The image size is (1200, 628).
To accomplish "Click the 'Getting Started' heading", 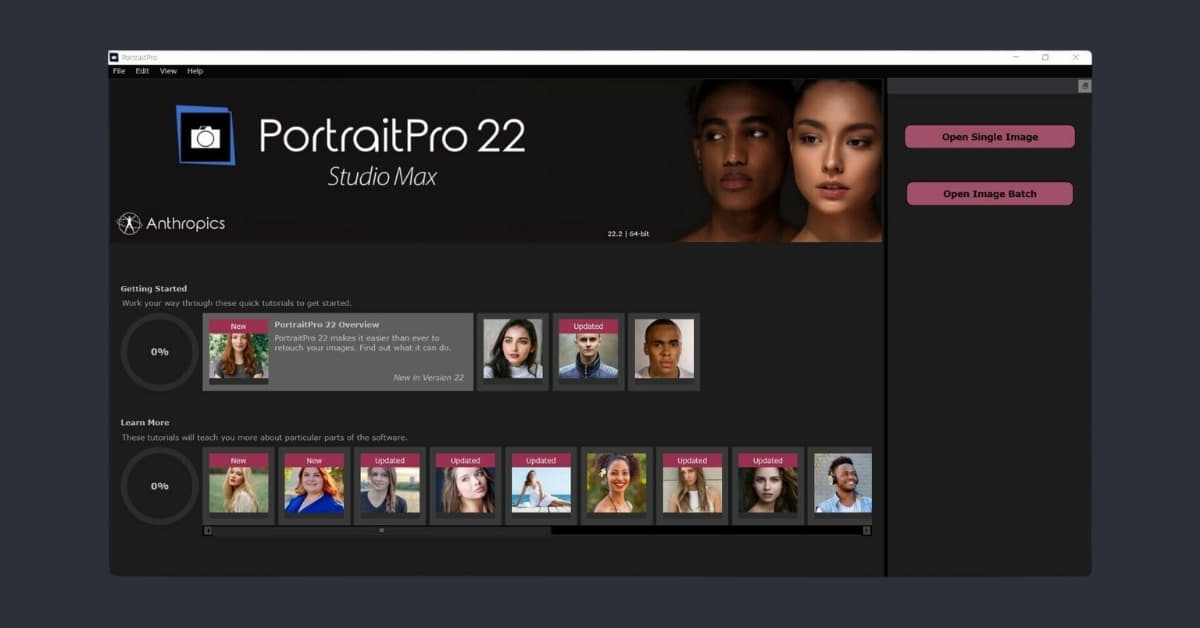I will (x=154, y=289).
